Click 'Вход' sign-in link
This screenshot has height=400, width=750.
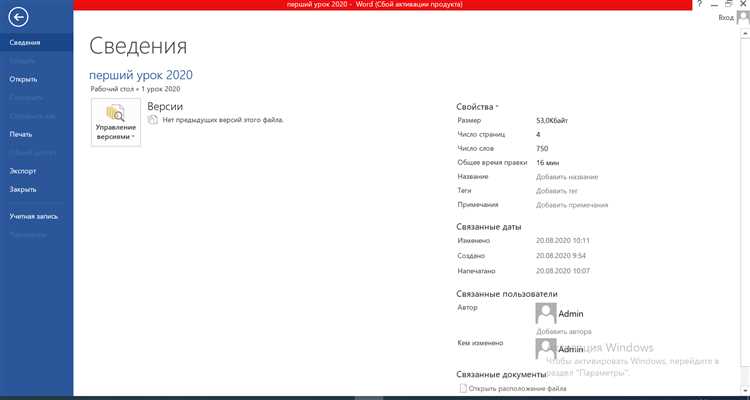(726, 17)
